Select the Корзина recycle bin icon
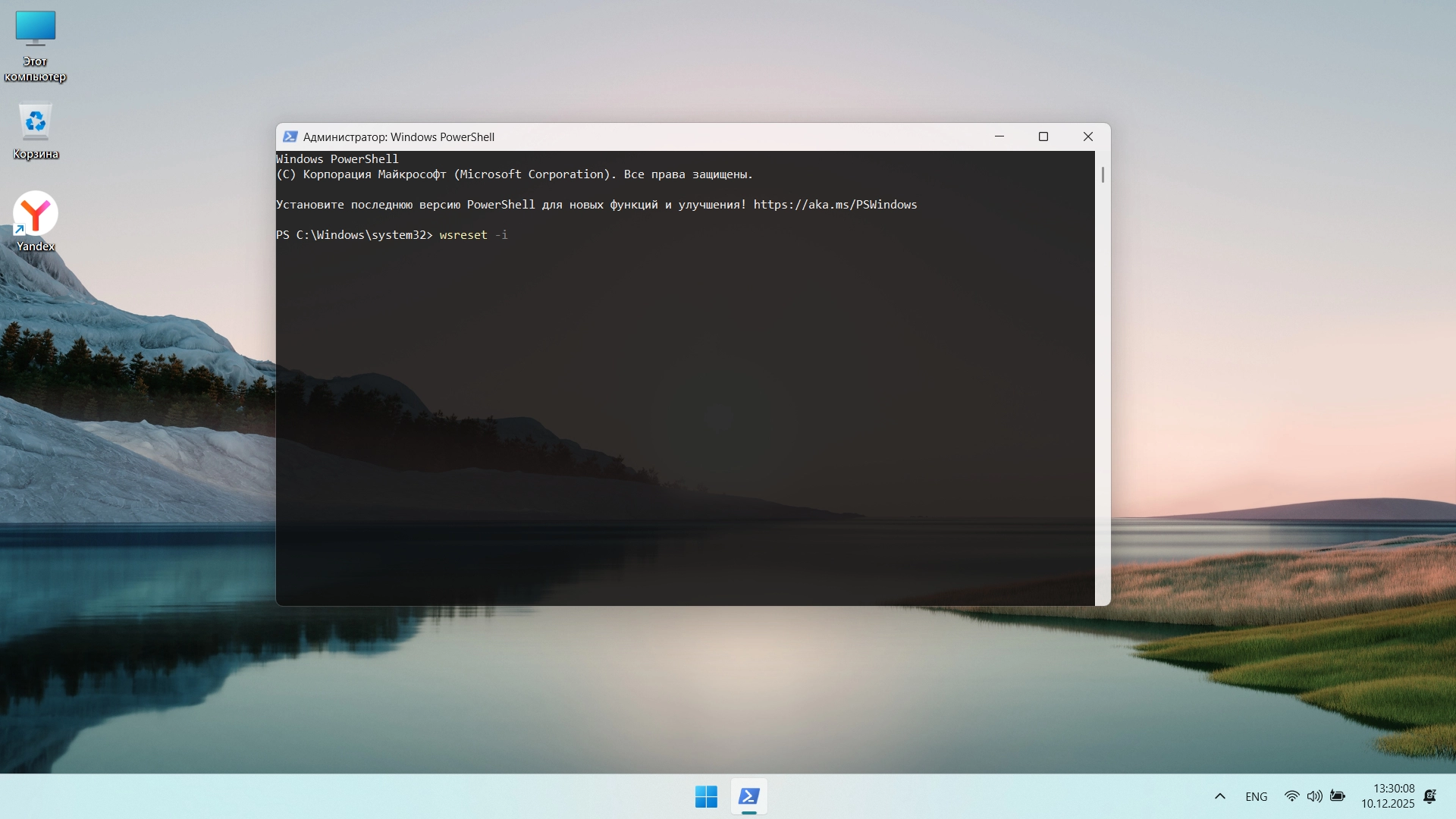 (x=35, y=131)
